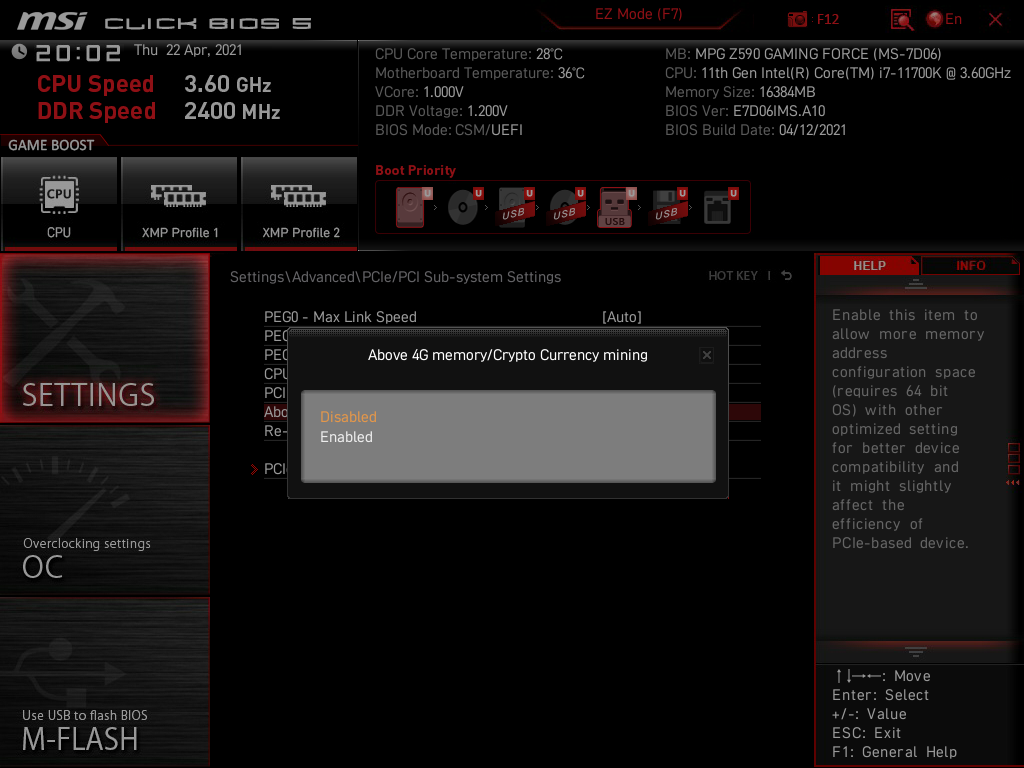Image resolution: width=1024 pixels, height=768 pixels.
Task: Switch to EZ Mode (F7)
Action: 638,14
